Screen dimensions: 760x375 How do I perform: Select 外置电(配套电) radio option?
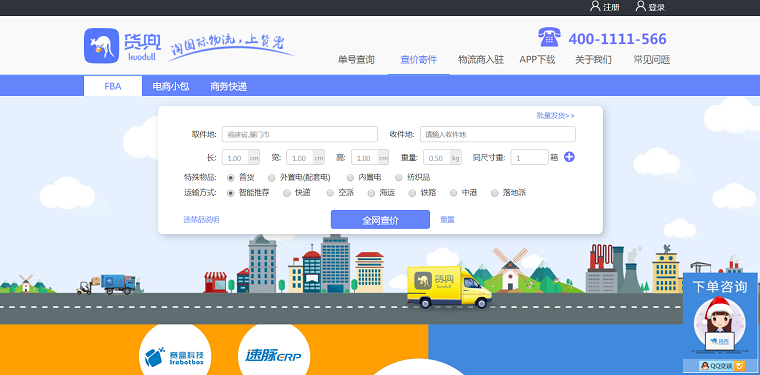tap(271, 177)
